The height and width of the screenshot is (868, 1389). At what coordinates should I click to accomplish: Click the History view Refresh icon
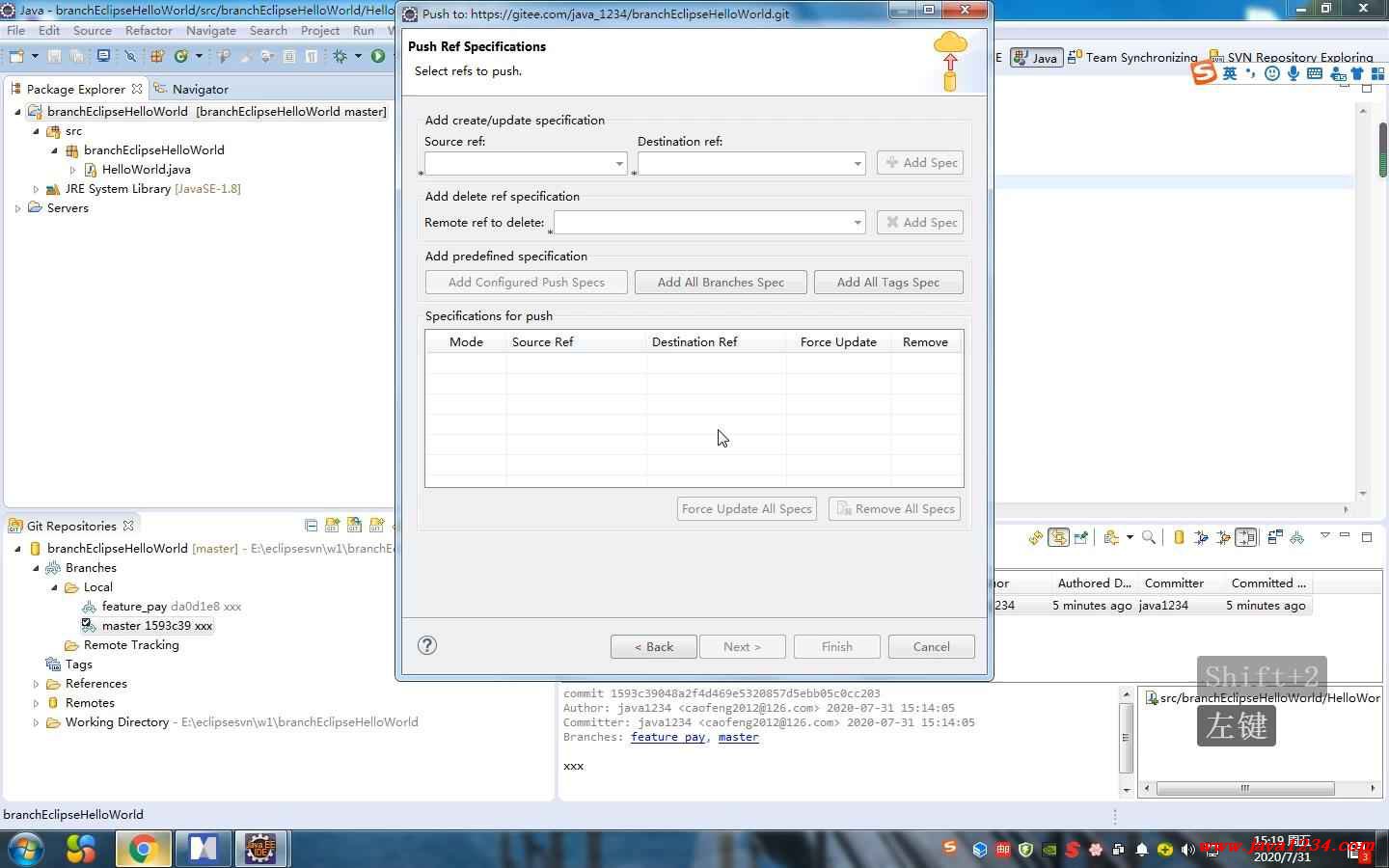click(x=1036, y=537)
